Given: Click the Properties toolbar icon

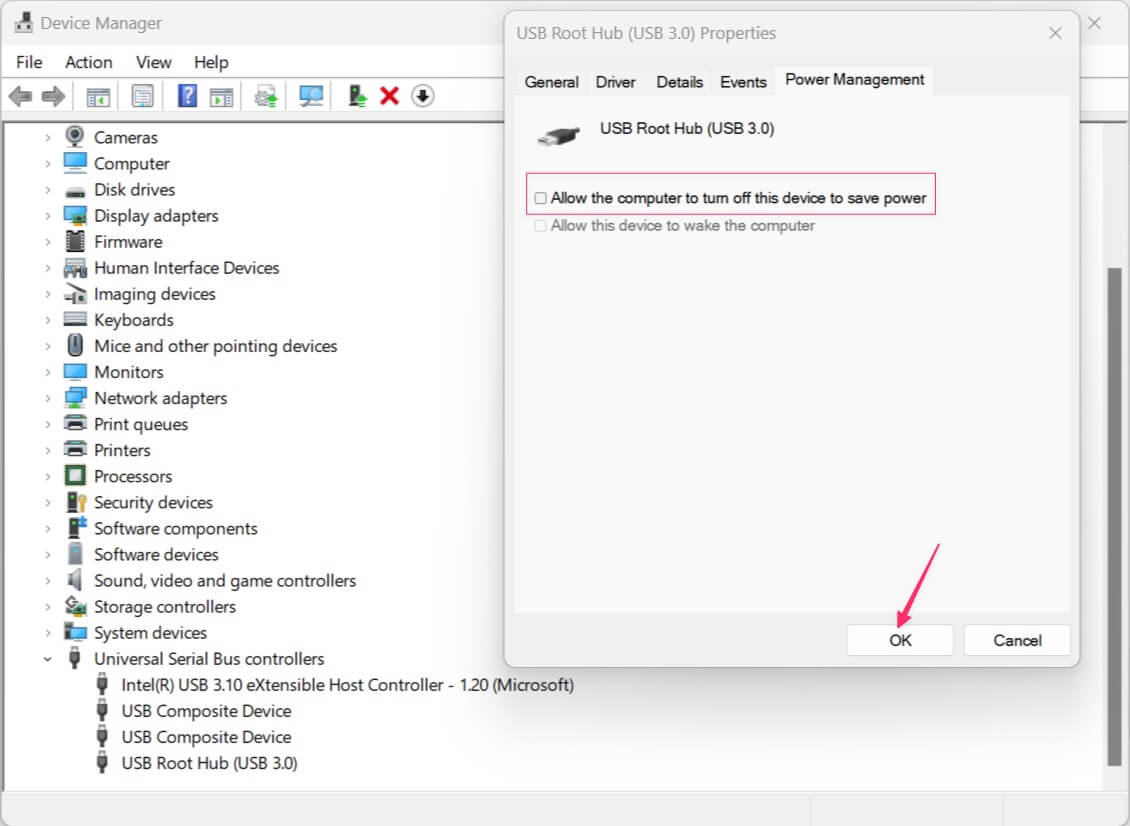Looking at the screenshot, I should 143,96.
